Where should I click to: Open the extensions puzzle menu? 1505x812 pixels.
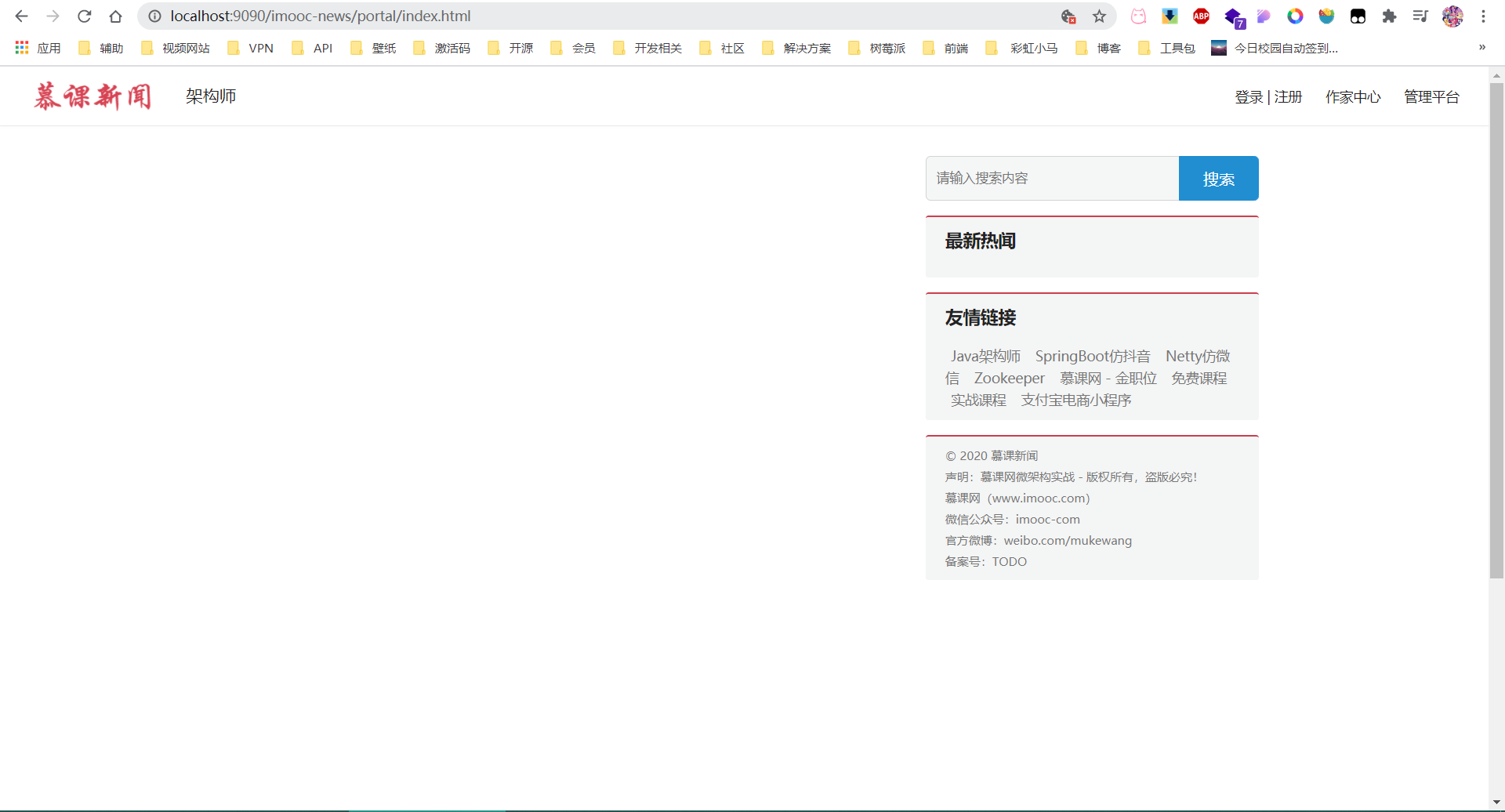[x=1389, y=16]
